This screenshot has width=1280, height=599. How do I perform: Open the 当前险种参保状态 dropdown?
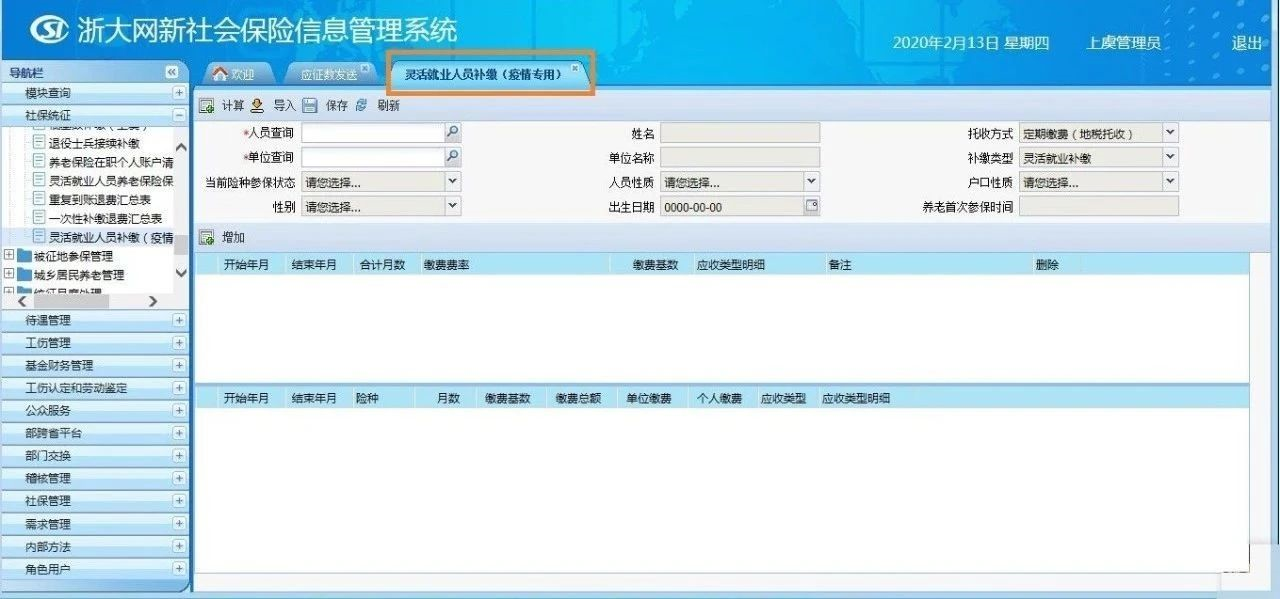452,182
